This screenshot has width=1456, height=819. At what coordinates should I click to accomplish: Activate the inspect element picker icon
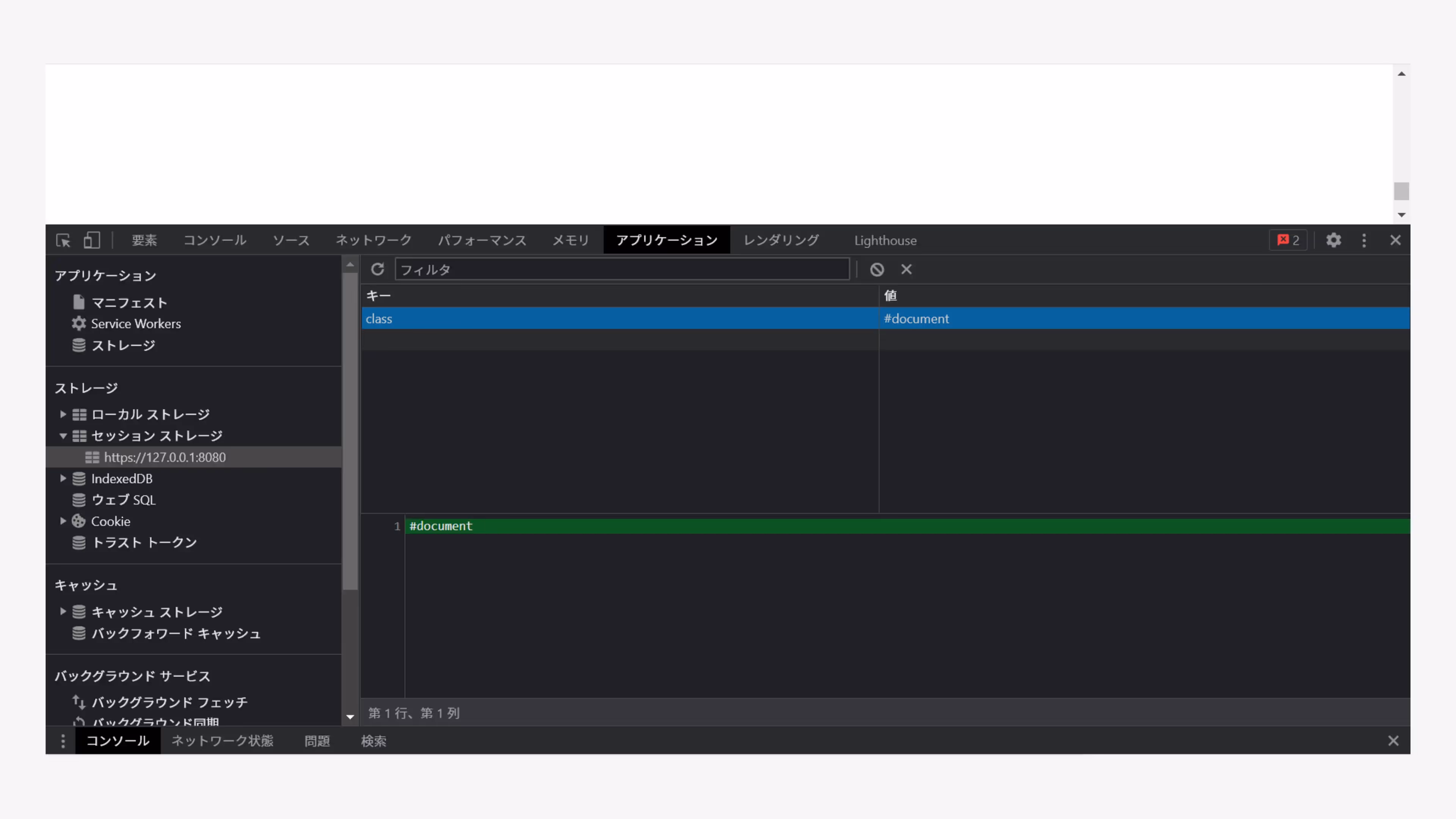63,240
